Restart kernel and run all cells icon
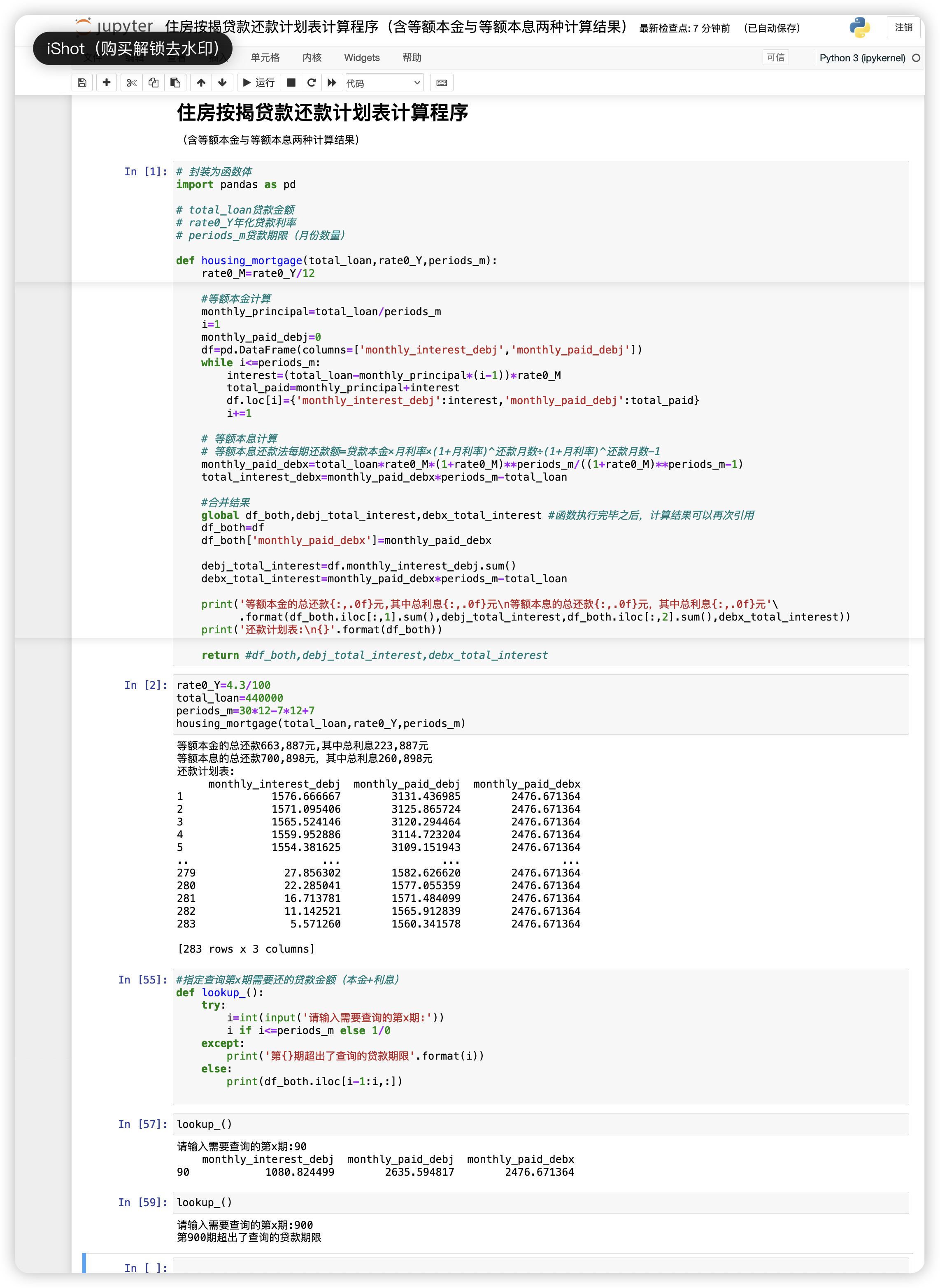The image size is (940, 1288). pyautogui.click(x=332, y=82)
